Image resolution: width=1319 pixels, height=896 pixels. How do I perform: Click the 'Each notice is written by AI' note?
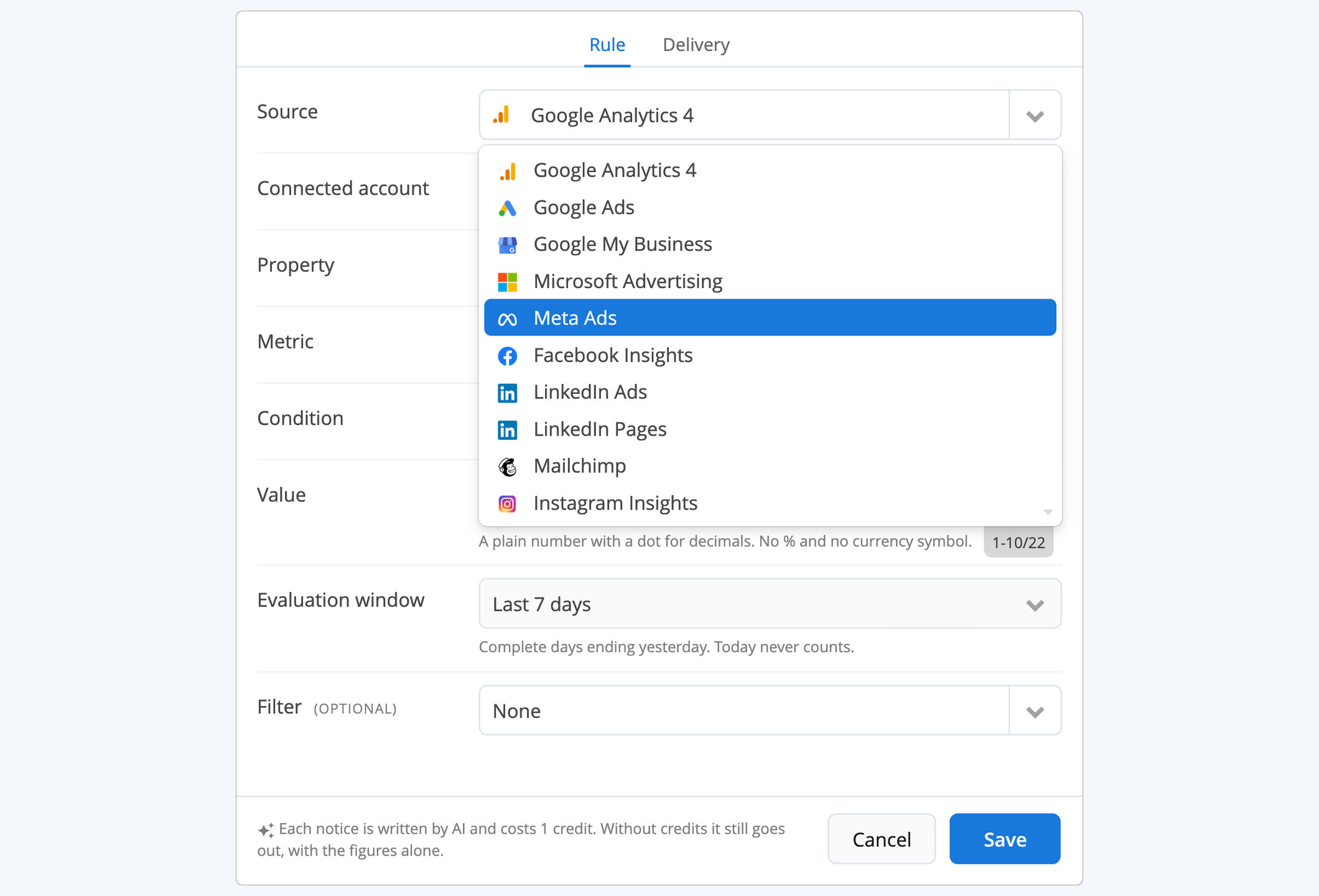(521, 839)
